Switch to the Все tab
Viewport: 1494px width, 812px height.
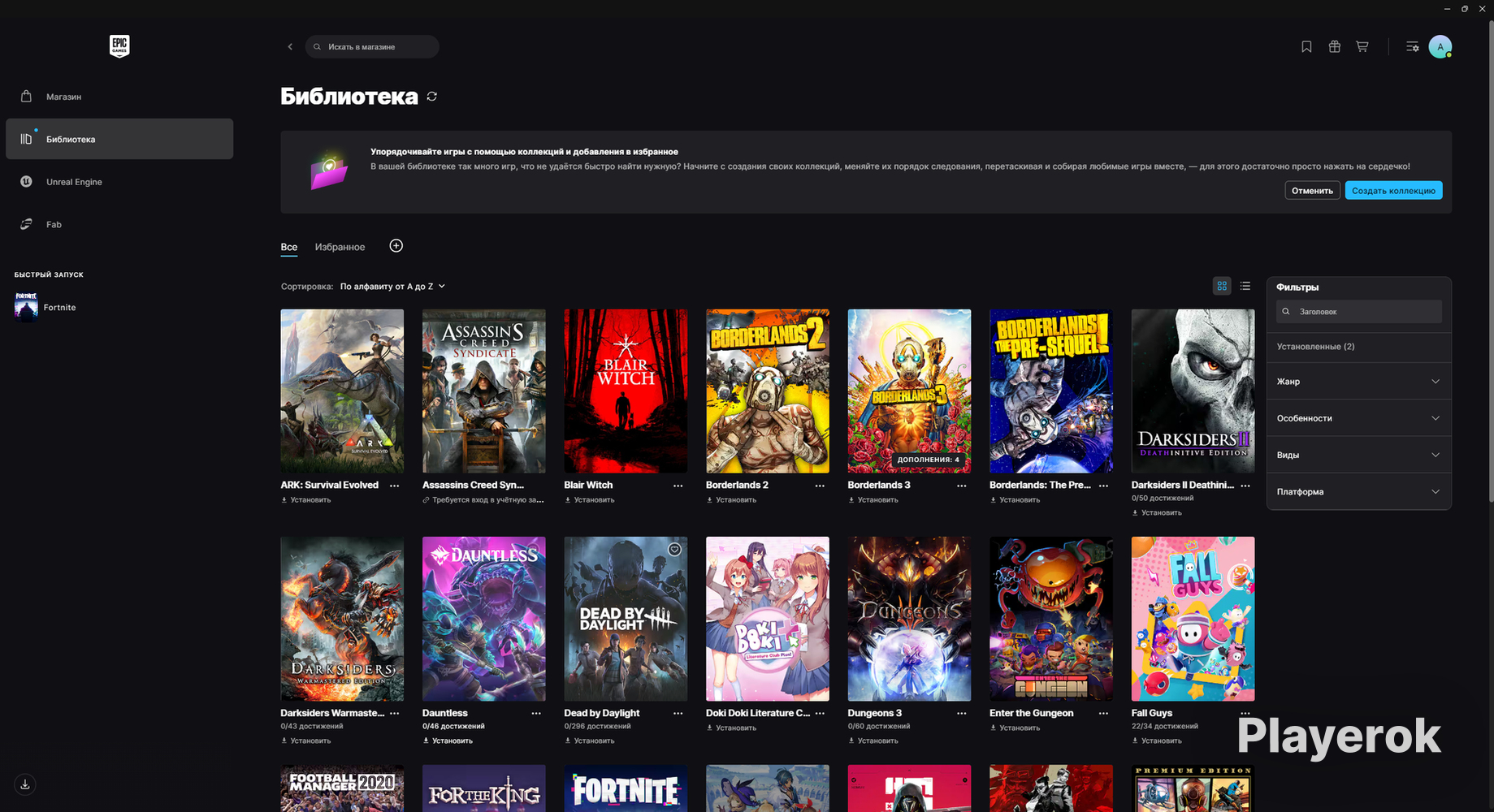click(289, 247)
